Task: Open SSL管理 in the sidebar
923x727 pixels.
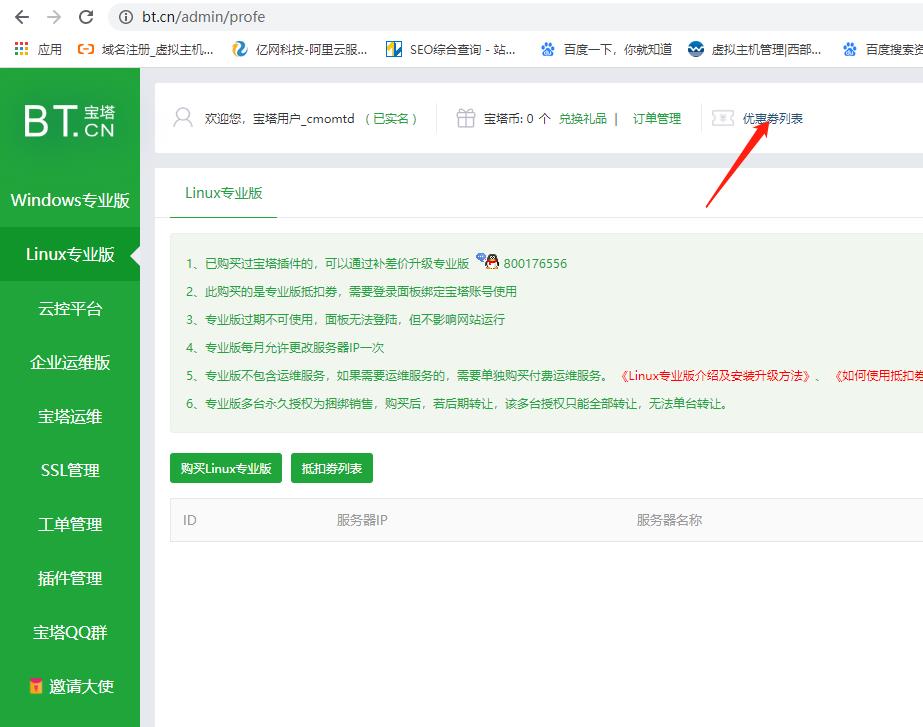Action: 70,470
